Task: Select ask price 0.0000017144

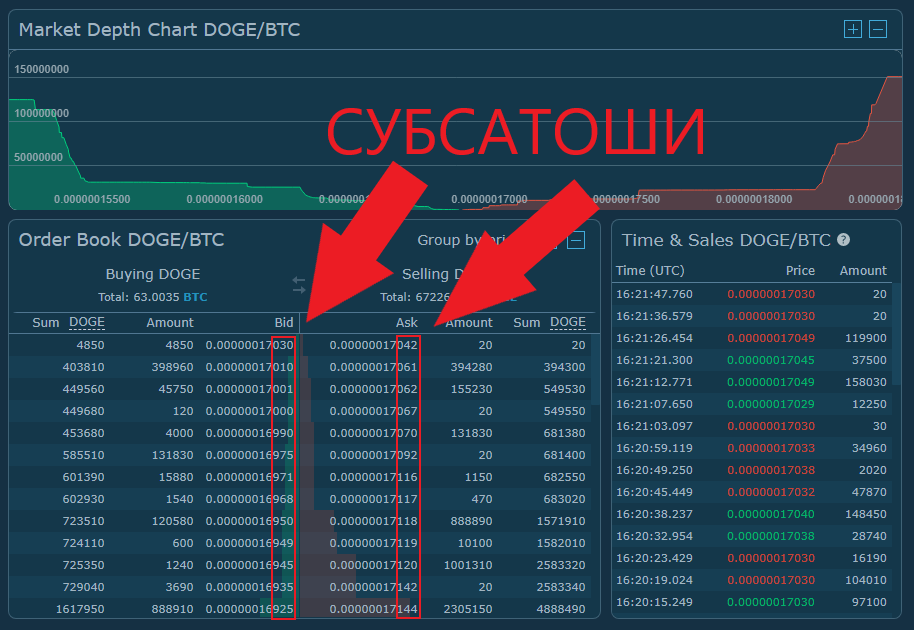Action: pyautogui.click(x=374, y=609)
